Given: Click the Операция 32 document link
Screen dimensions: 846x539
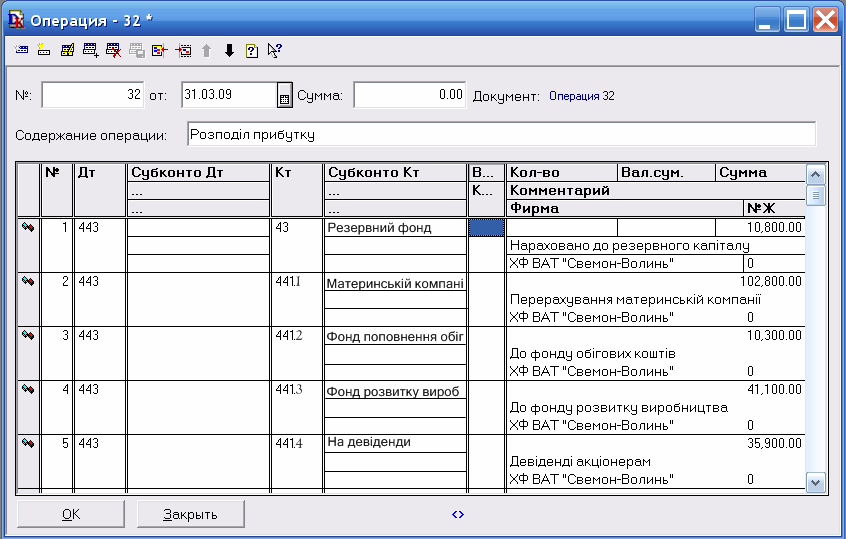Looking at the screenshot, I should pos(582,97).
